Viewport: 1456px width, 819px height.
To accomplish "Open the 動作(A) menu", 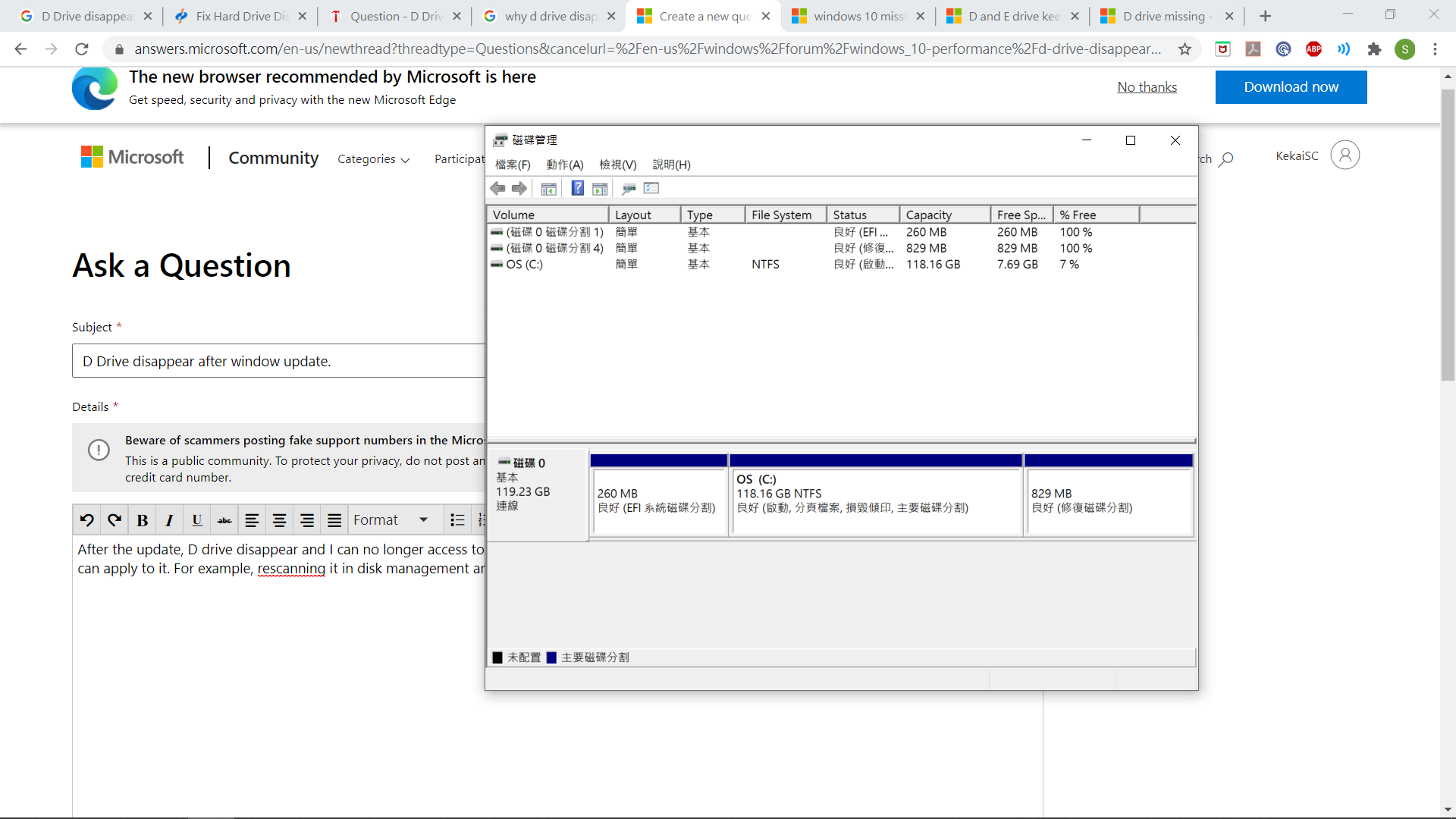I will coord(565,164).
